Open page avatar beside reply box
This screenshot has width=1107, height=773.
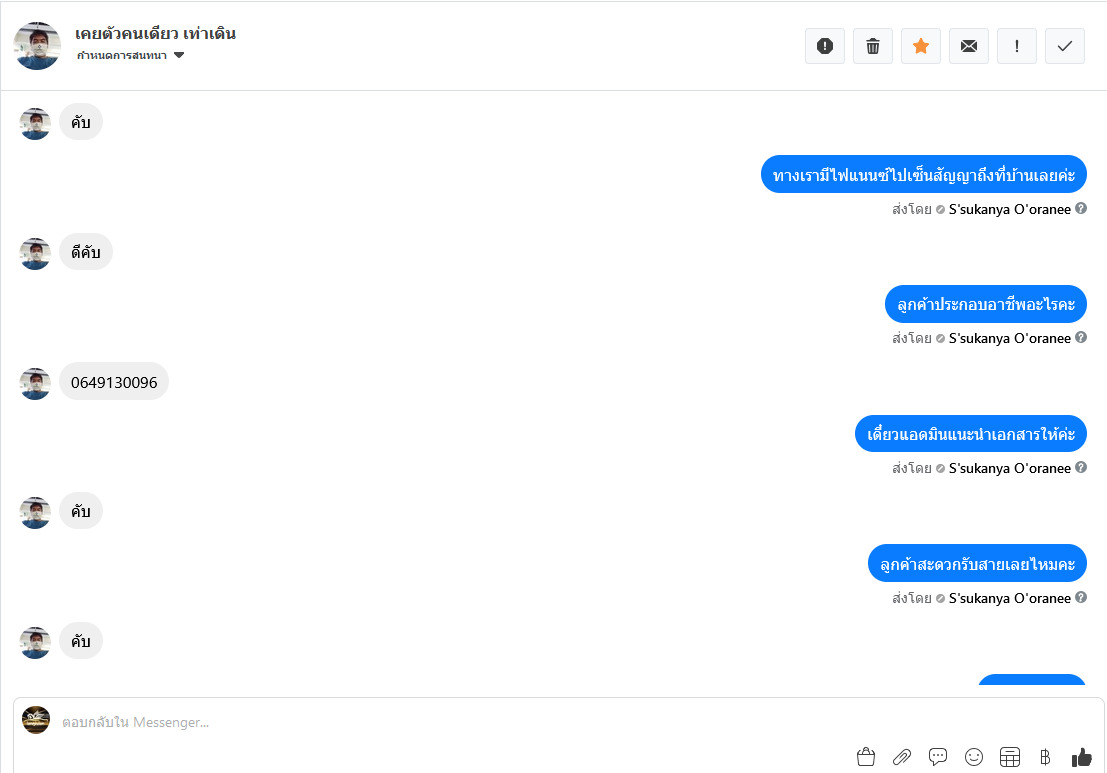coord(36,720)
